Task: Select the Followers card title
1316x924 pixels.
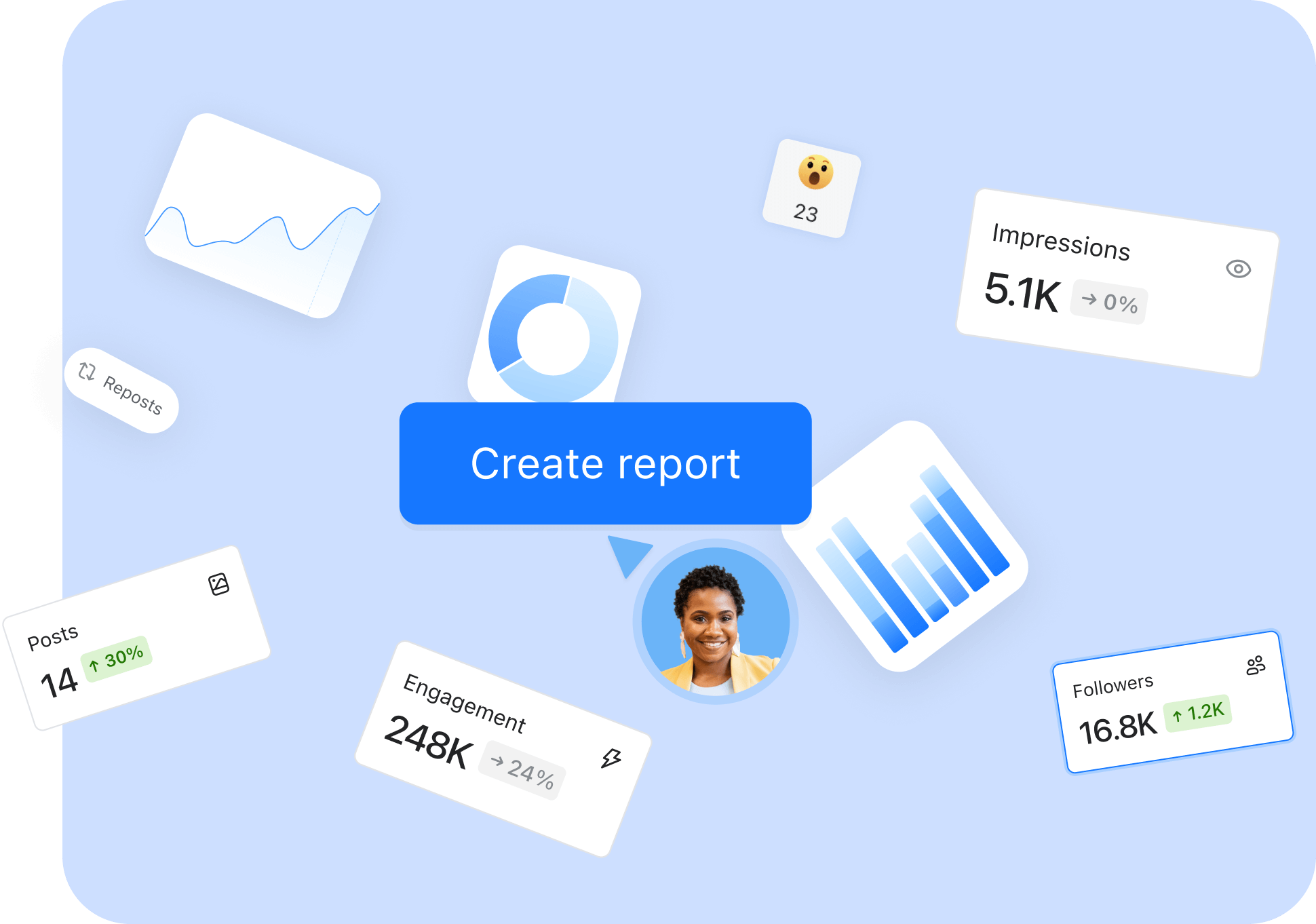Action: (x=1112, y=686)
